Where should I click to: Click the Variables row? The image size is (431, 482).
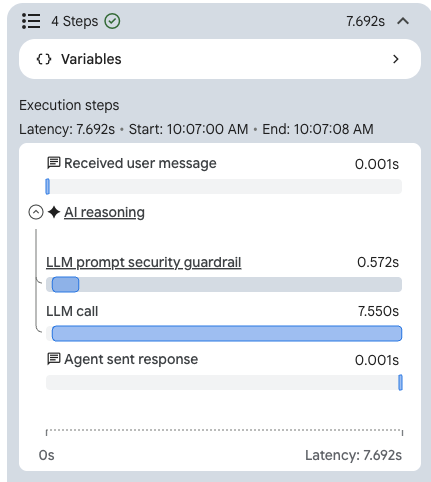pyautogui.click(x=220, y=59)
